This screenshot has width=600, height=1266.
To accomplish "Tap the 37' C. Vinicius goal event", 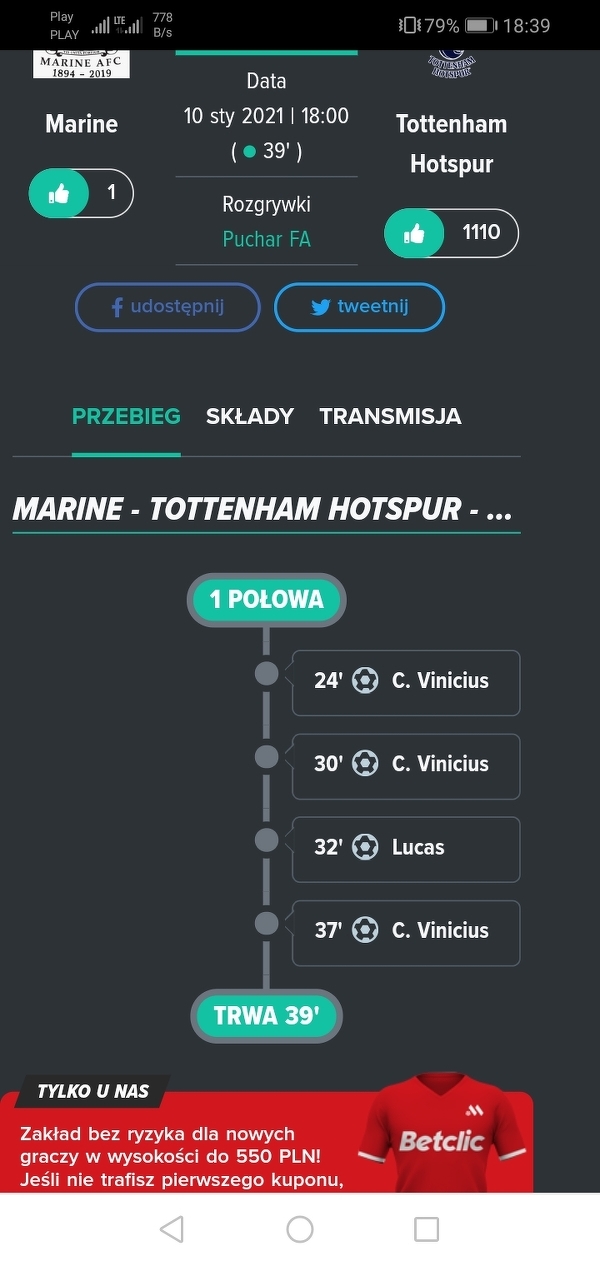I will tap(405, 932).
